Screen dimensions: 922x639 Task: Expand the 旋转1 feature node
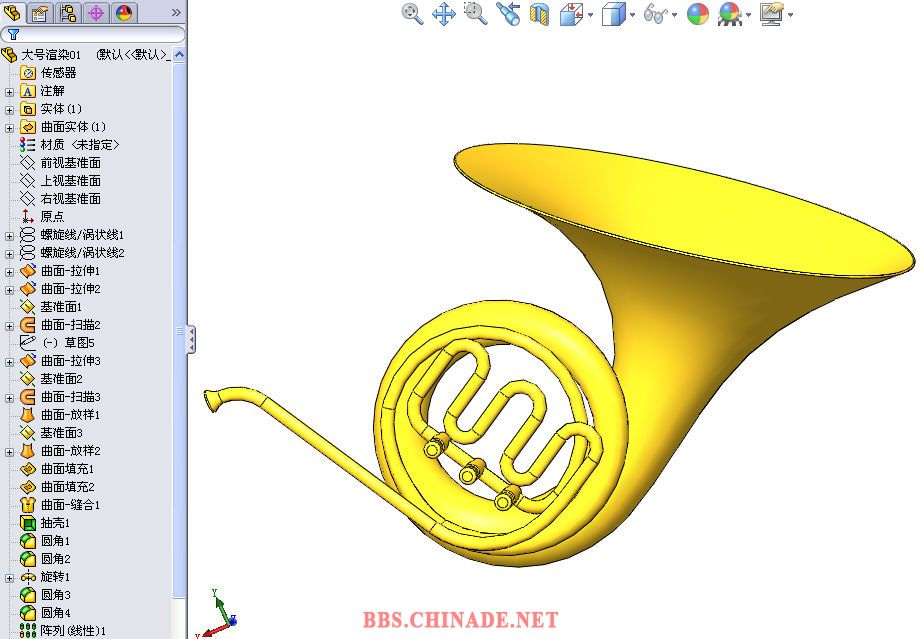10,577
